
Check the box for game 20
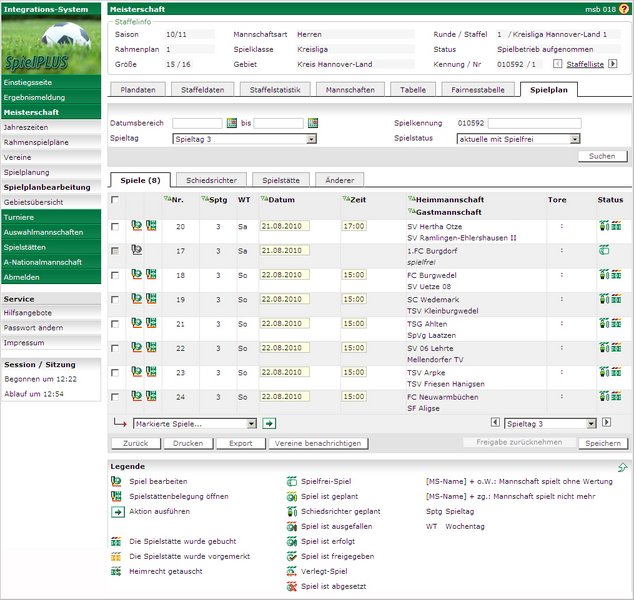(x=115, y=227)
